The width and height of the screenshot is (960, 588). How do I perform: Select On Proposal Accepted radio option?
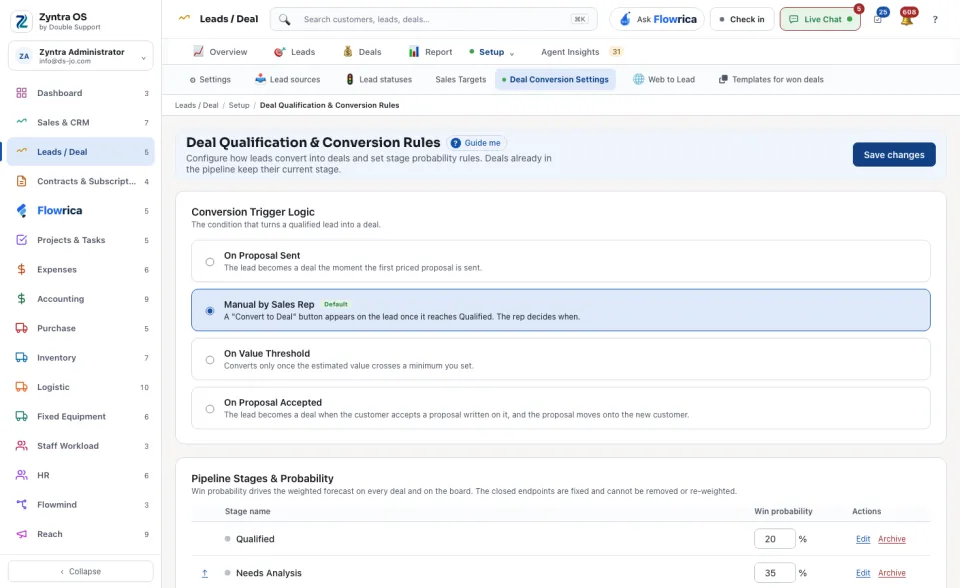[210, 409]
